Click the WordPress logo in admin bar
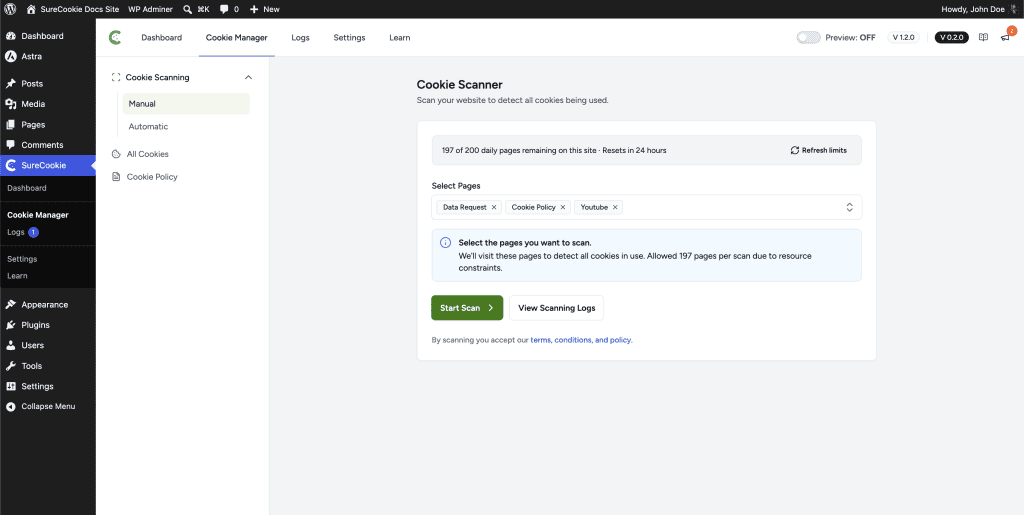 click(10, 9)
